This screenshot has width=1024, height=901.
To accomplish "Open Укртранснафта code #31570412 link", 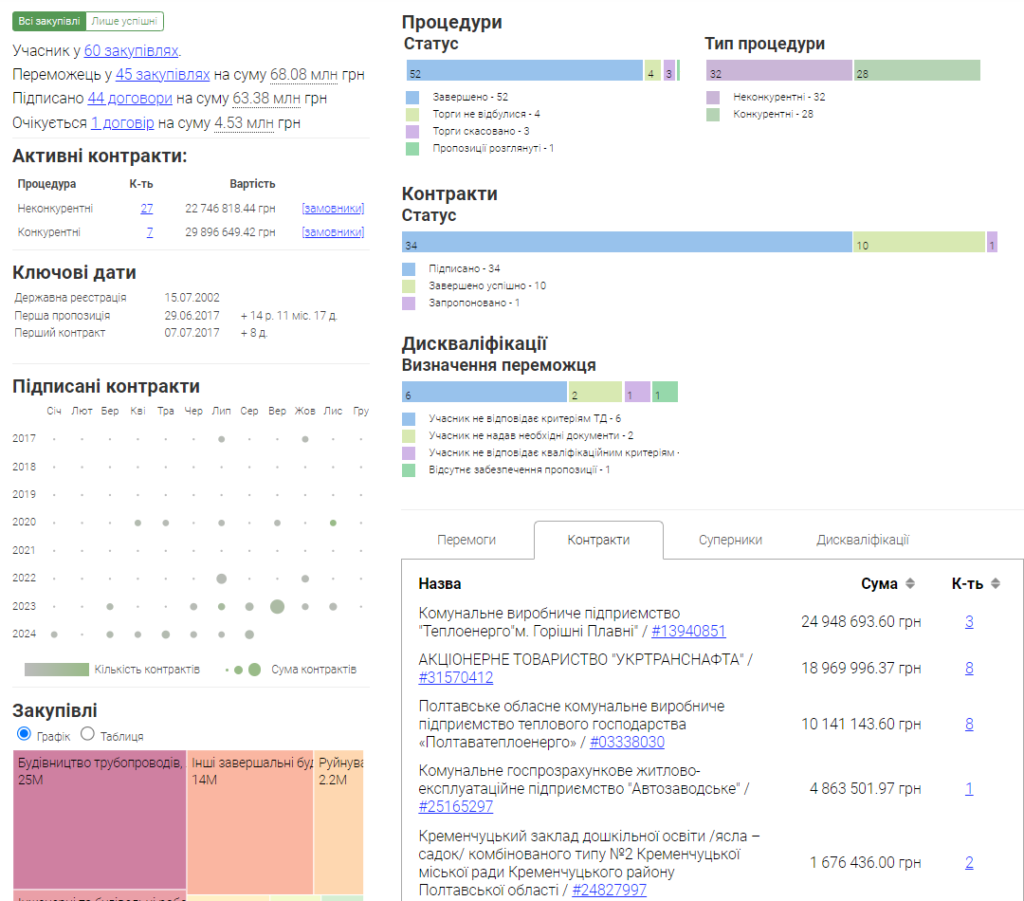I will pyautogui.click(x=456, y=678).
